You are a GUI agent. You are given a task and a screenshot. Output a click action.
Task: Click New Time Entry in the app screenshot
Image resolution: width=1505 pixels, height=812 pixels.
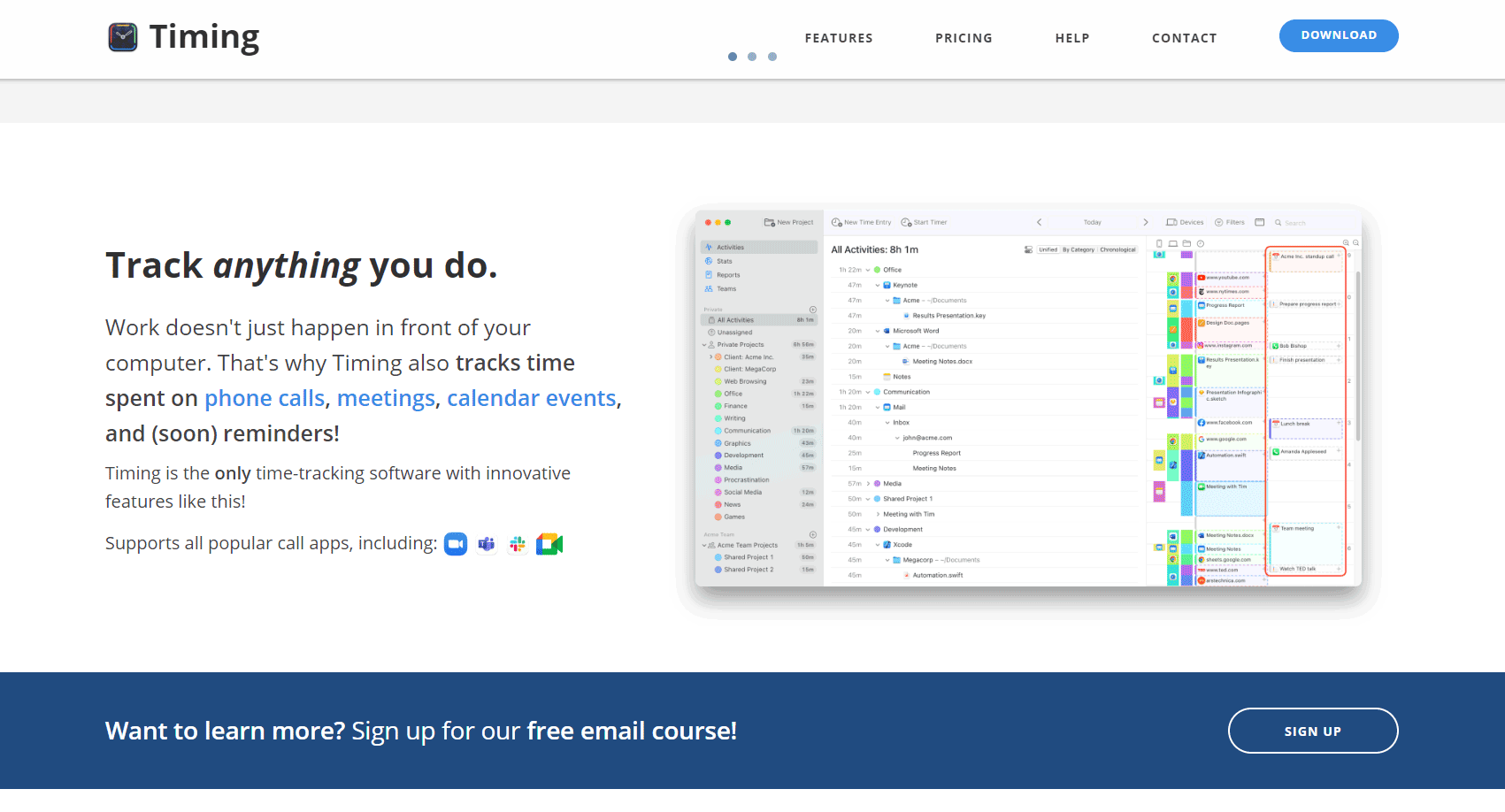(x=862, y=223)
